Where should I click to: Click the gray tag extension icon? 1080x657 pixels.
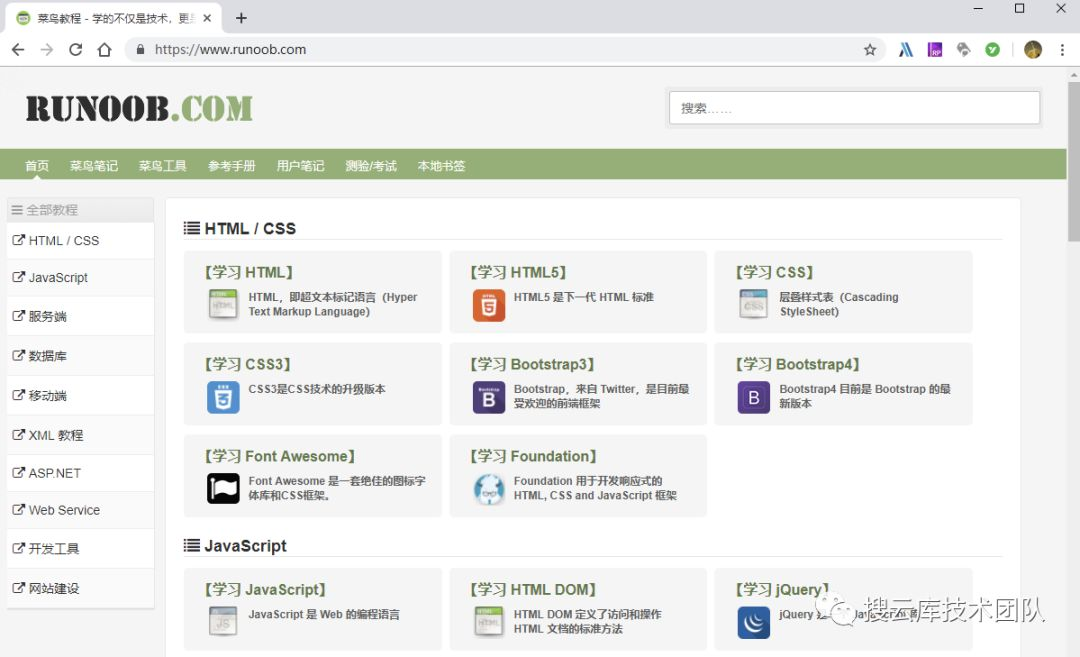(x=964, y=50)
